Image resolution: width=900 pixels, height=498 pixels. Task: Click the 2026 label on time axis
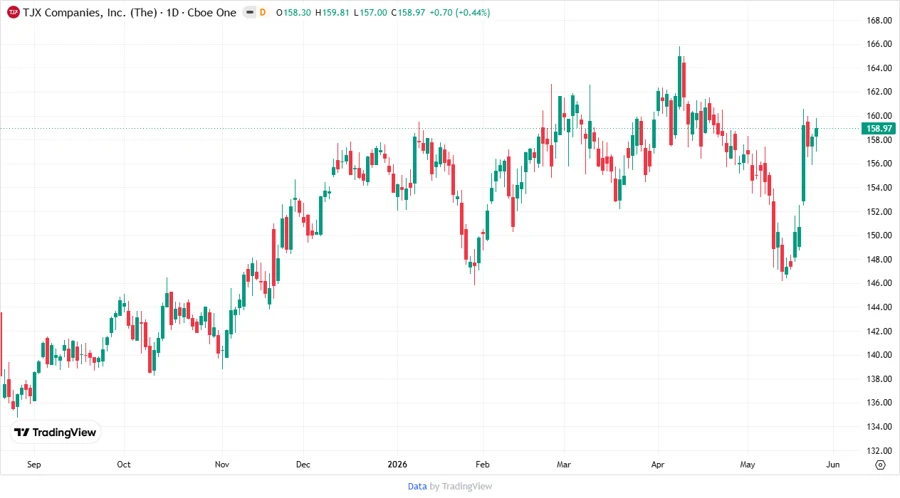(x=397, y=464)
